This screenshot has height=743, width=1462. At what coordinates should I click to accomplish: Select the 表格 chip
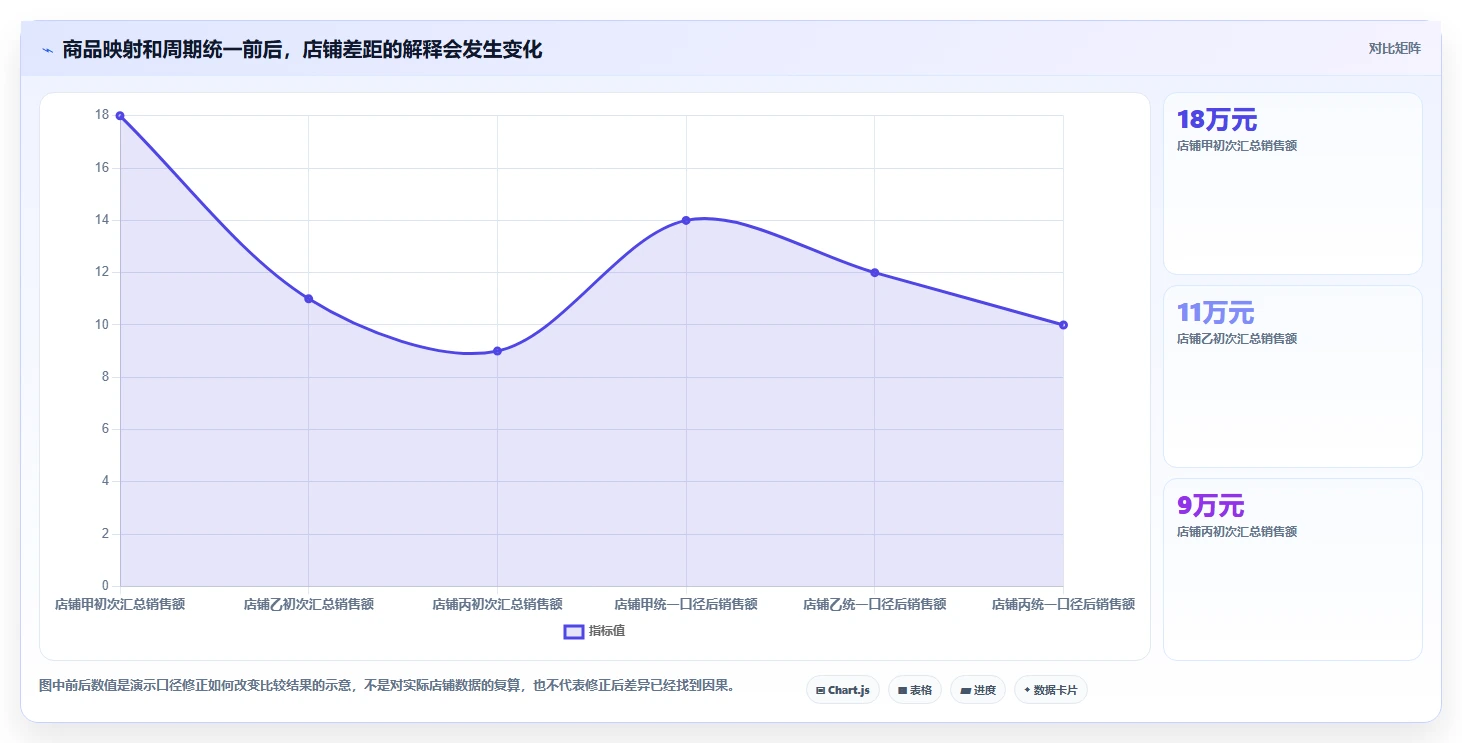click(x=915, y=690)
